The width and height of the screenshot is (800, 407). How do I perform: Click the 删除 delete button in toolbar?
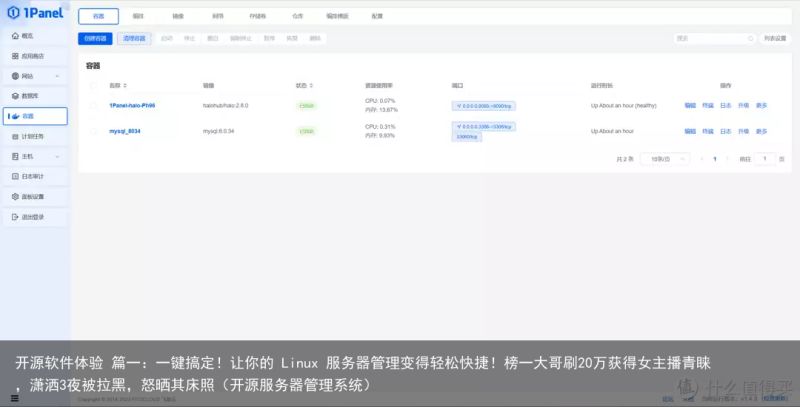tap(315, 38)
